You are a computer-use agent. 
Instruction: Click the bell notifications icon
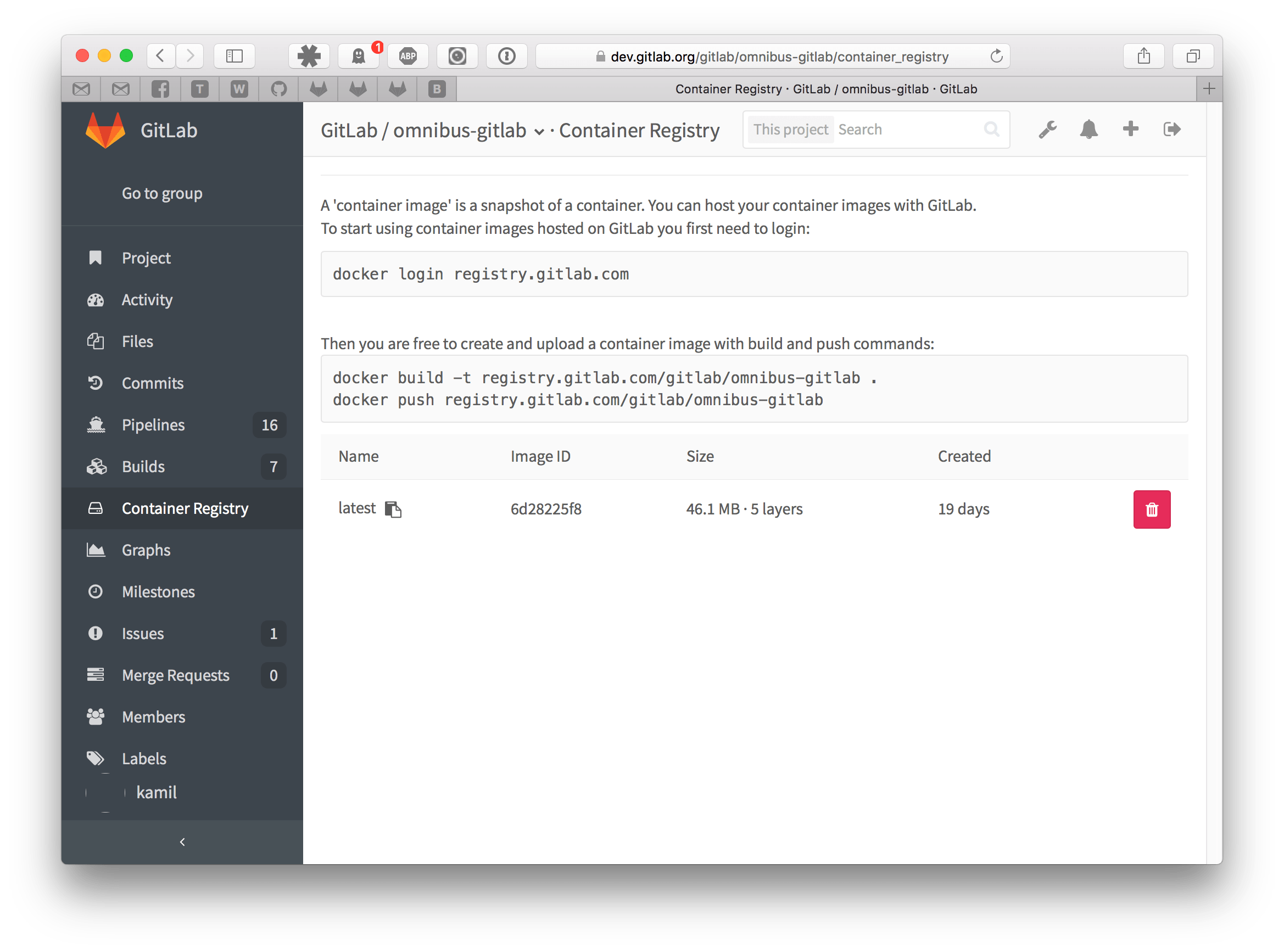1089,129
